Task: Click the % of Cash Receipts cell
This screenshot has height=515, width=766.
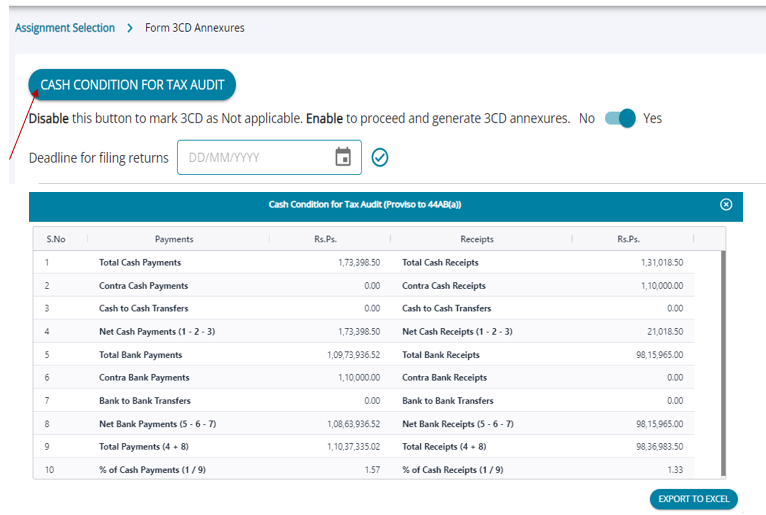Action: (453, 470)
